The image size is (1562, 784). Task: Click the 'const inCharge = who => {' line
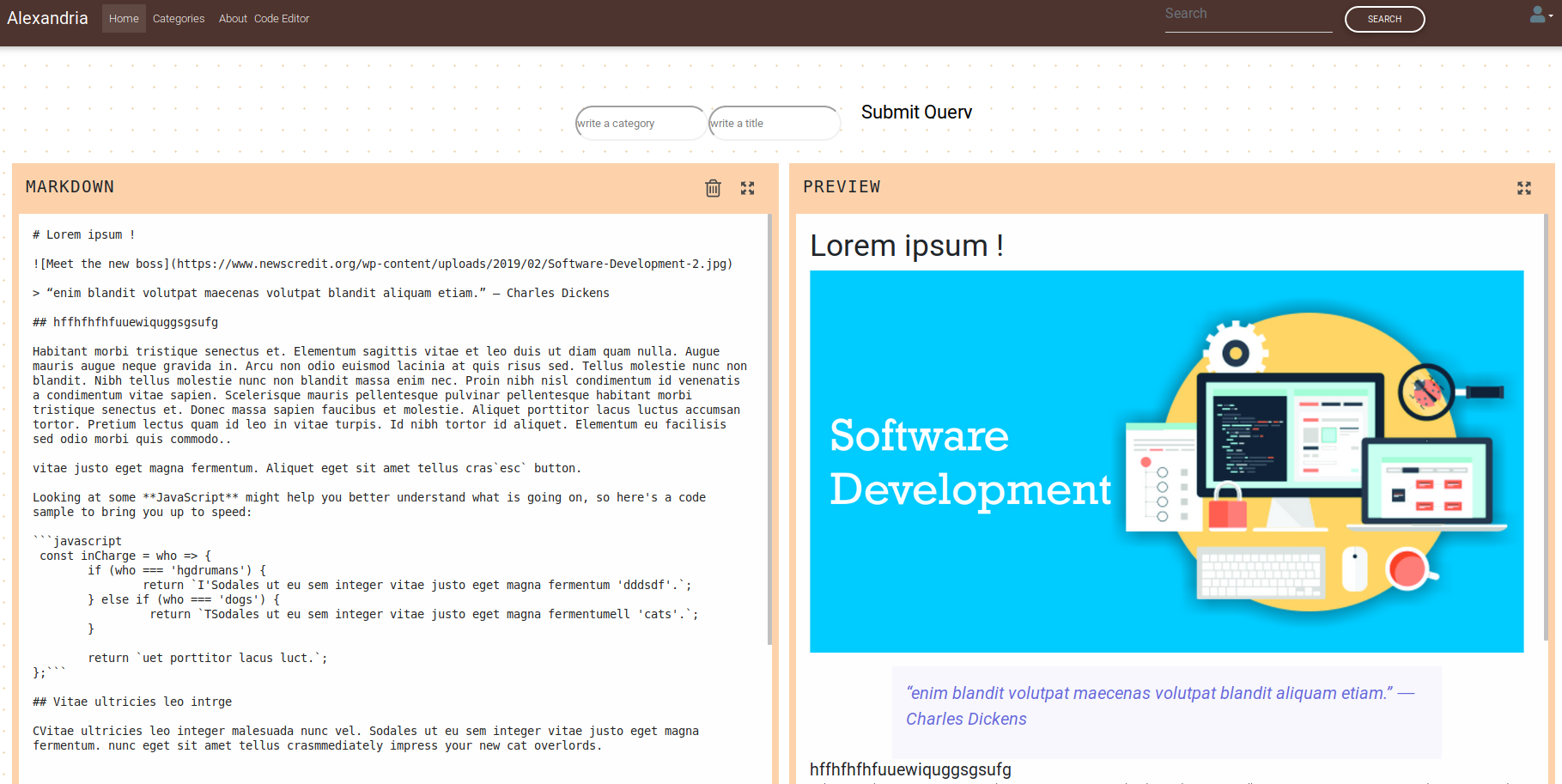pyautogui.click(x=125, y=556)
